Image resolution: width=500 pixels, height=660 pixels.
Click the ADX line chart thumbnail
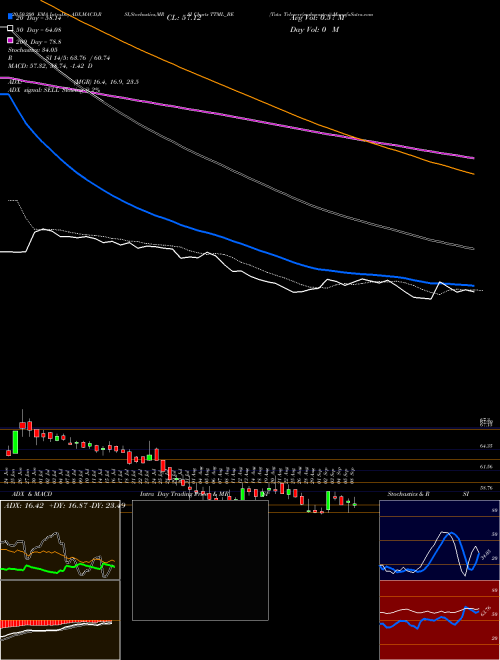60,540
